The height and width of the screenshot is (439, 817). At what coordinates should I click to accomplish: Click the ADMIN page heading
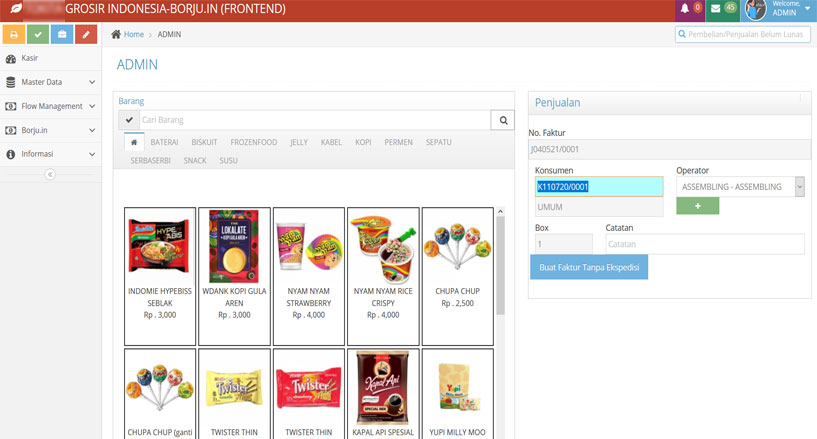click(x=137, y=65)
